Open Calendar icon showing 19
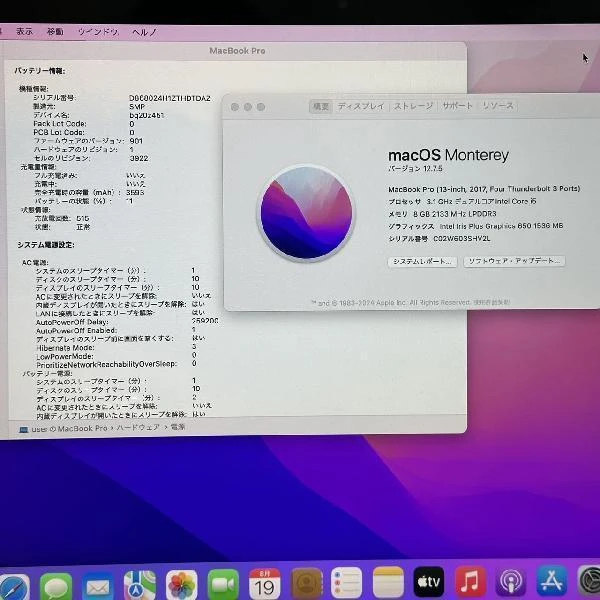 coord(265,584)
